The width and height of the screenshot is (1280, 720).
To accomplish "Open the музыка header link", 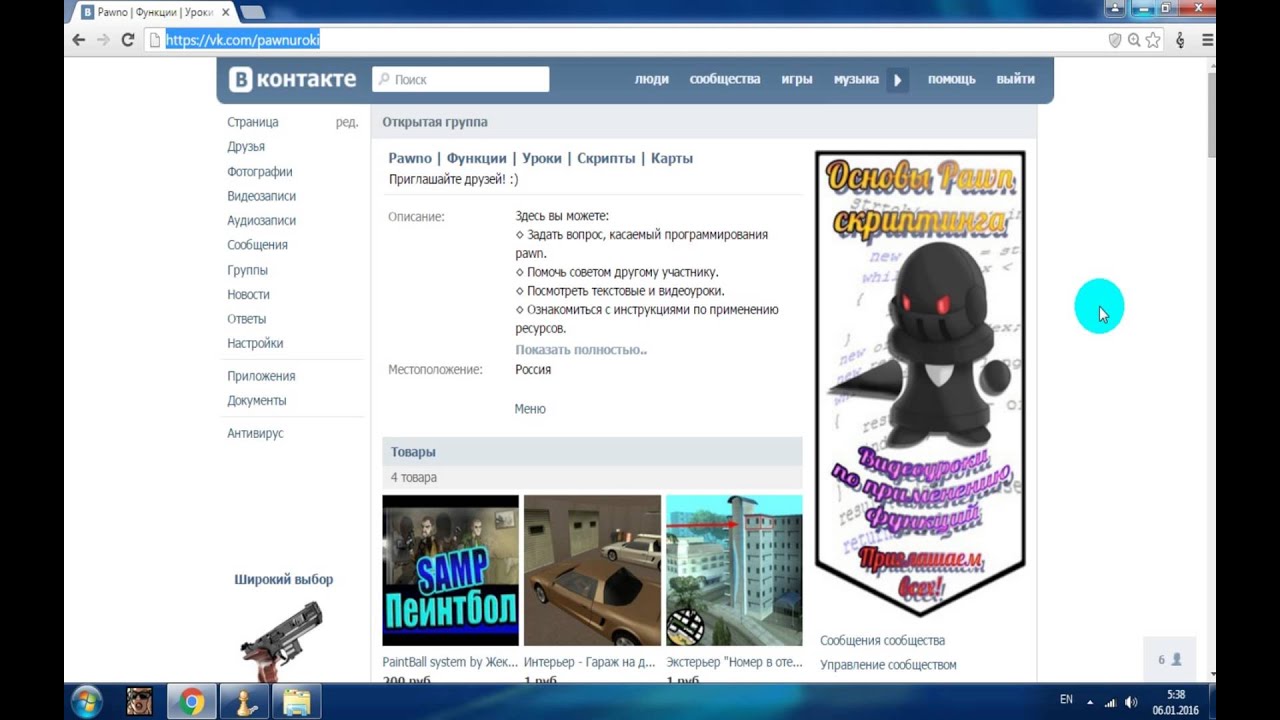I will pyautogui.click(x=856, y=79).
